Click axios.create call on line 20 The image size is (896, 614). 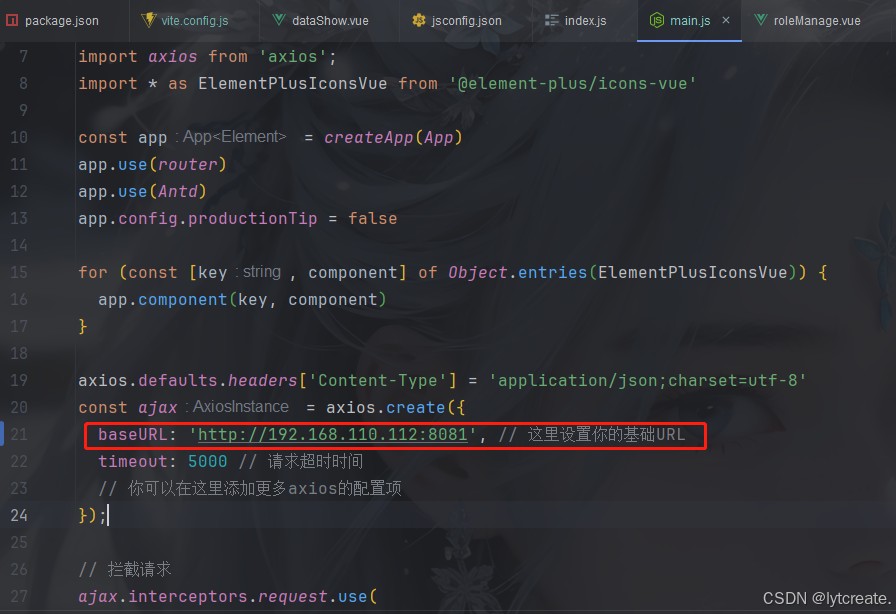click(x=386, y=408)
